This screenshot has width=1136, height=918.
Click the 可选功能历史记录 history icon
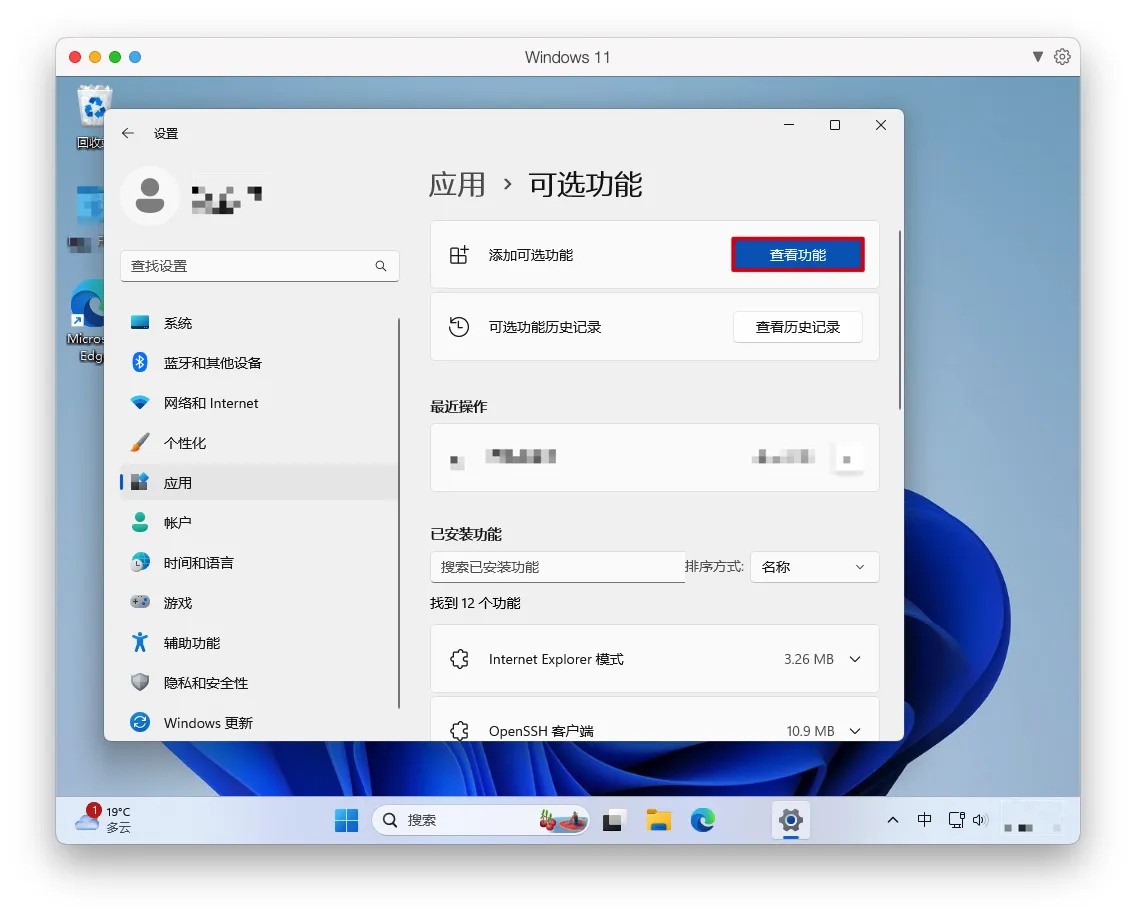[x=459, y=327]
